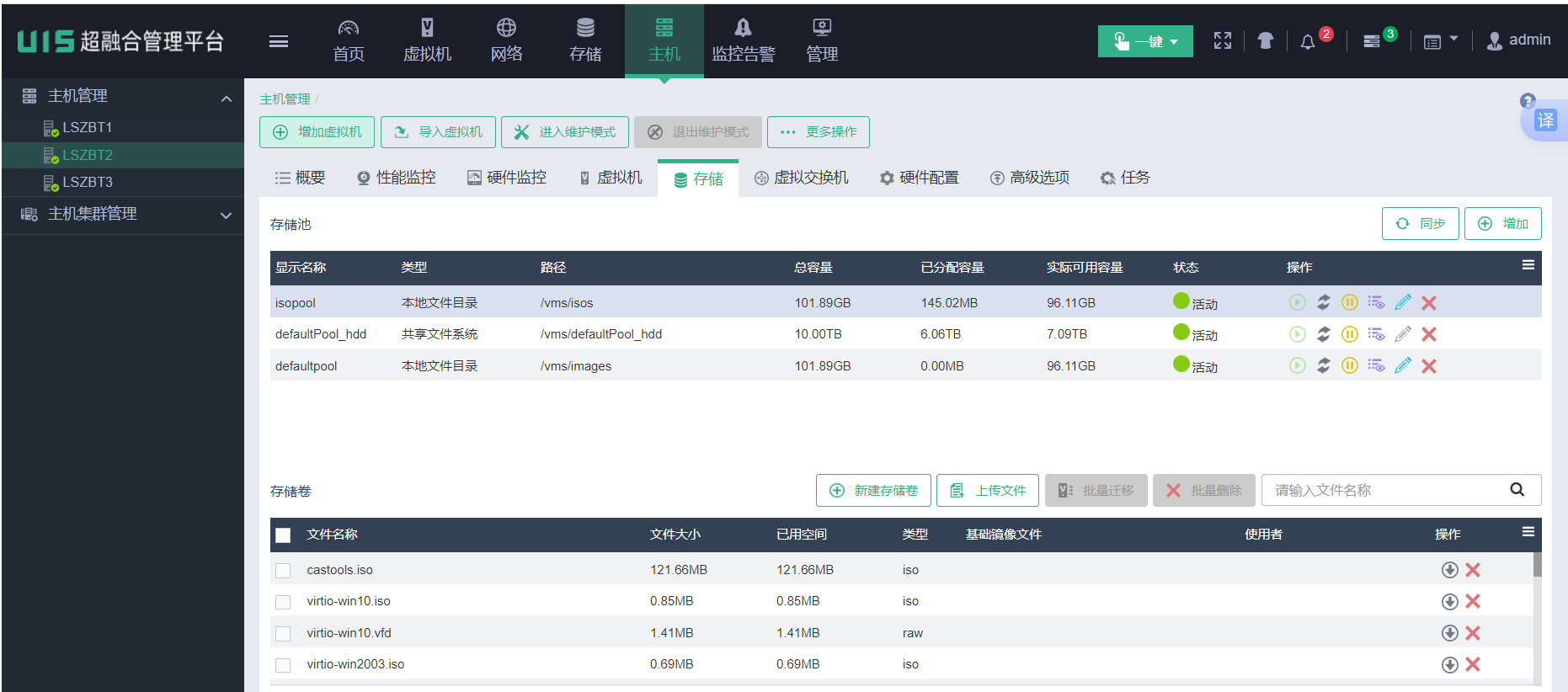
Task: Click the 进入维护模式 button
Action: point(564,132)
